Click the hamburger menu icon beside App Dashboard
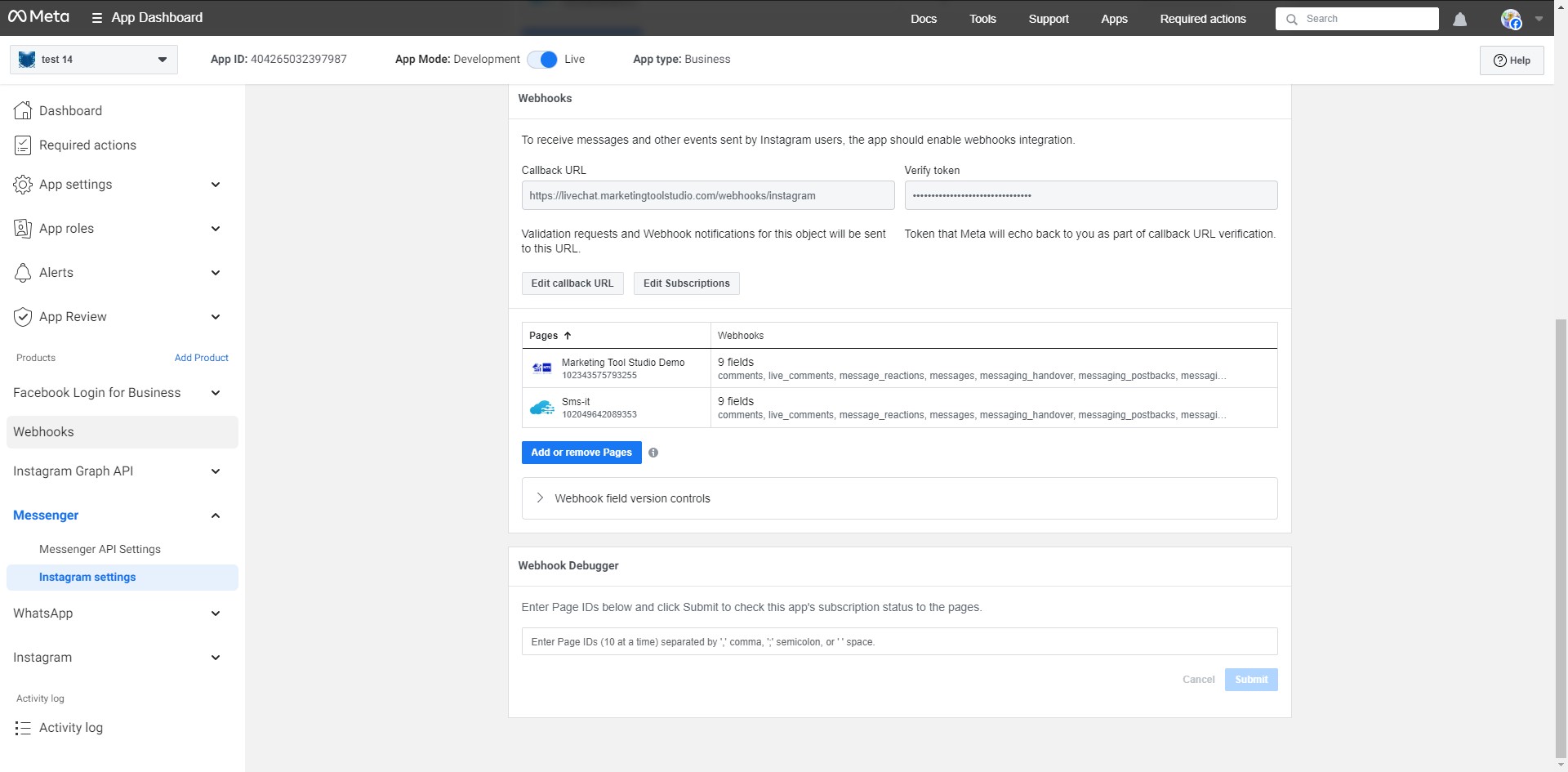The height and width of the screenshot is (772, 1568). coord(96,18)
